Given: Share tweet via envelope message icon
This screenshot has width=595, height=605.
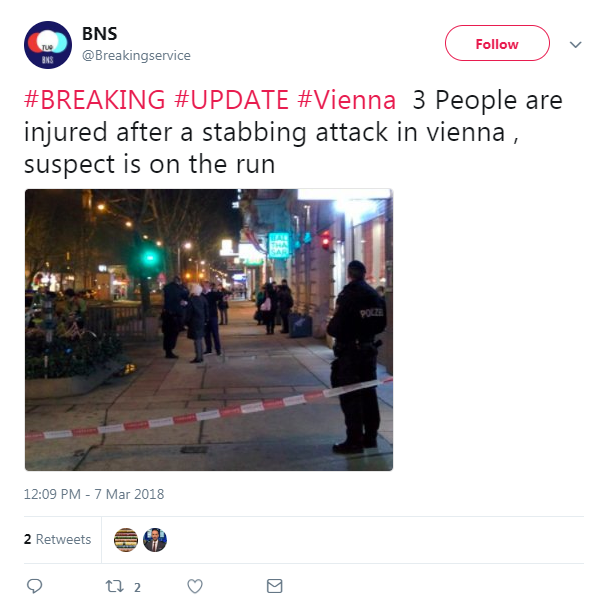Looking at the screenshot, I should click(275, 586).
